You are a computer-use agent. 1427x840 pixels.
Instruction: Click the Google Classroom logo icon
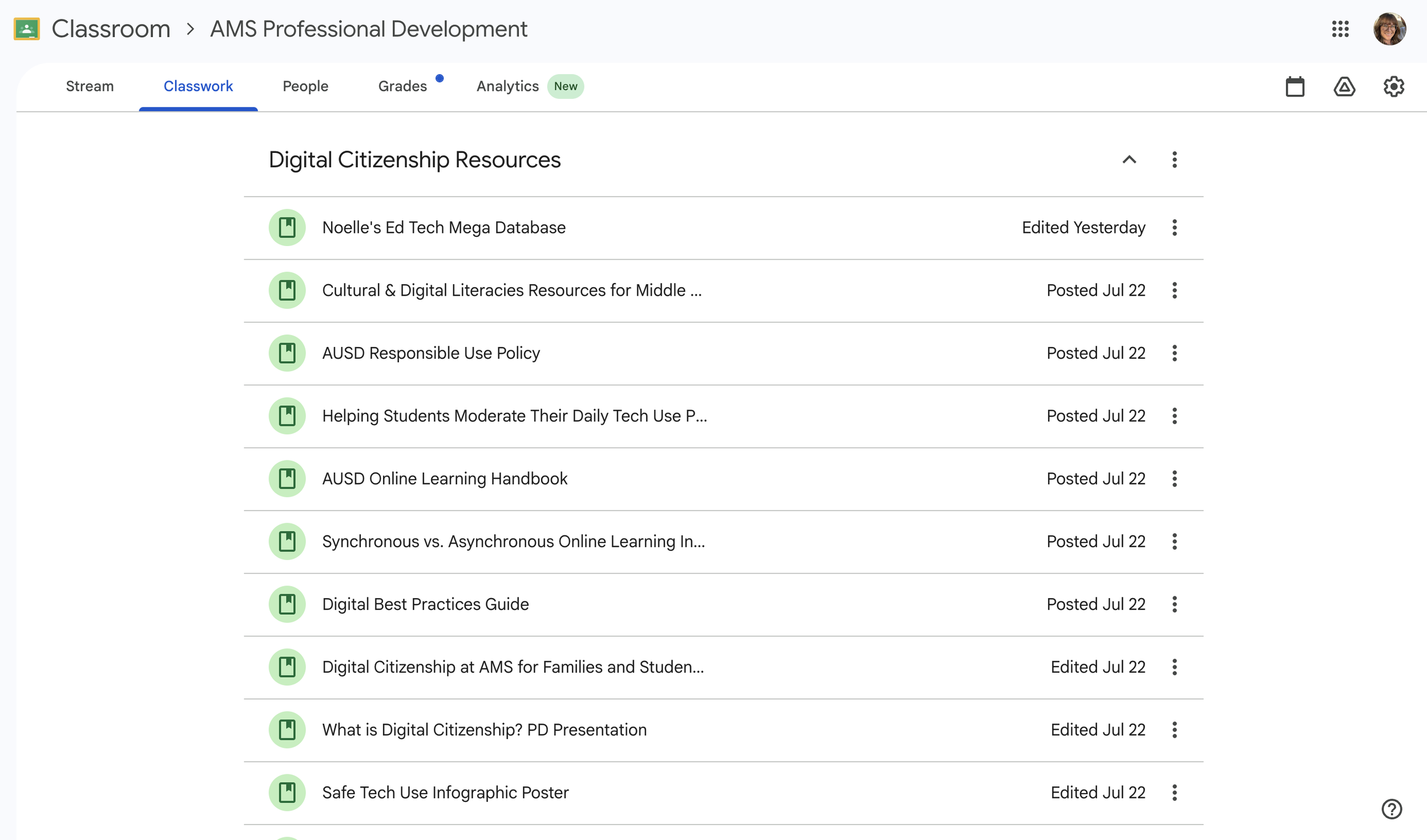tap(27, 29)
